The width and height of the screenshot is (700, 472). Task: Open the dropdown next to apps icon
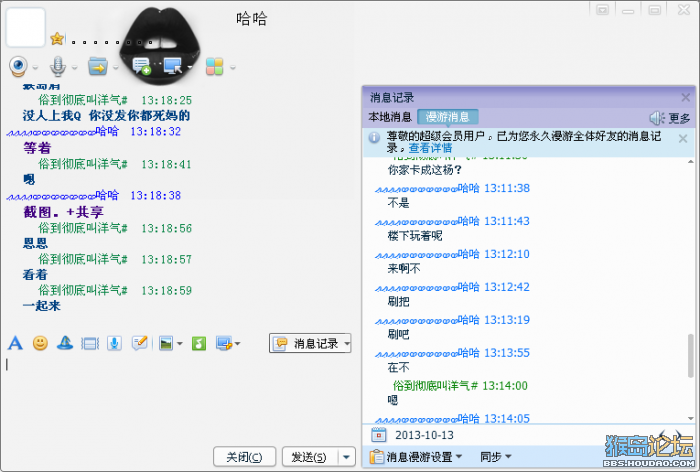point(233,68)
